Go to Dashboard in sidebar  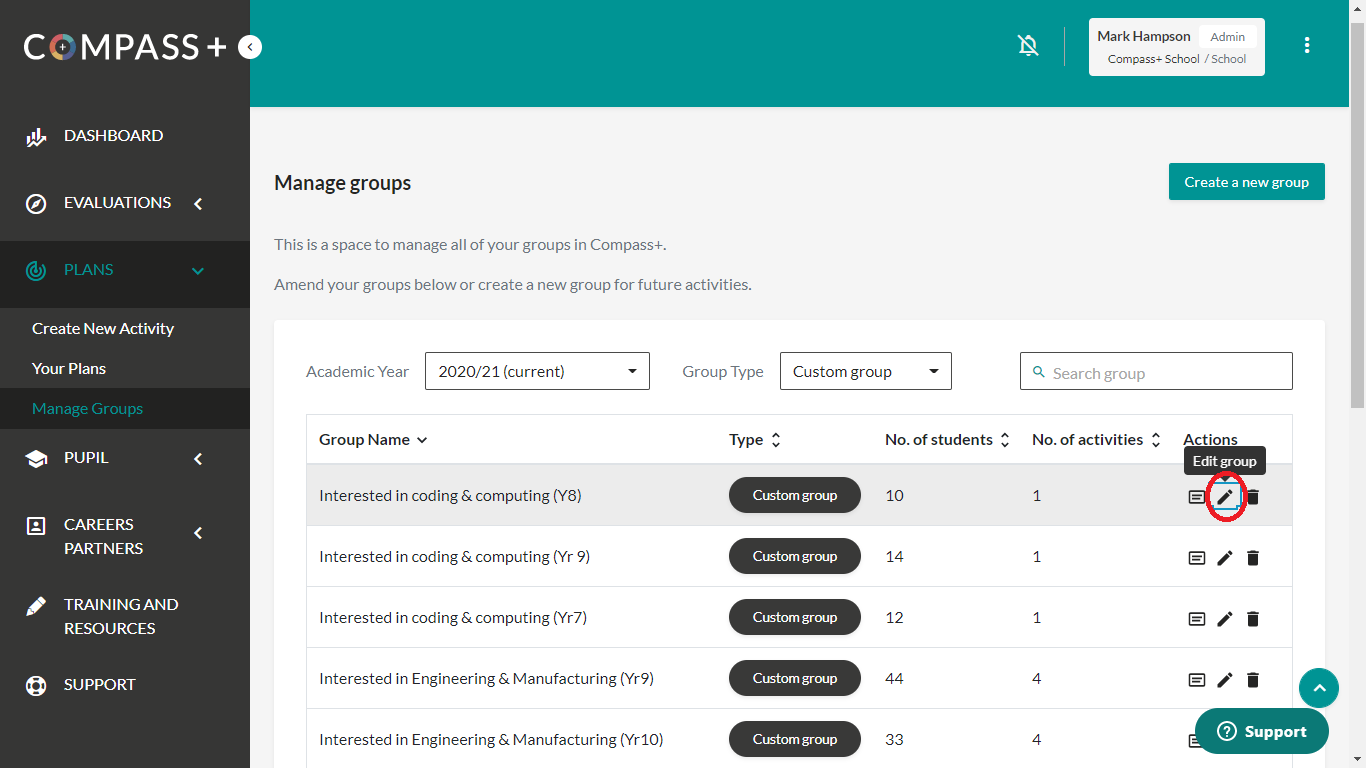click(x=113, y=136)
